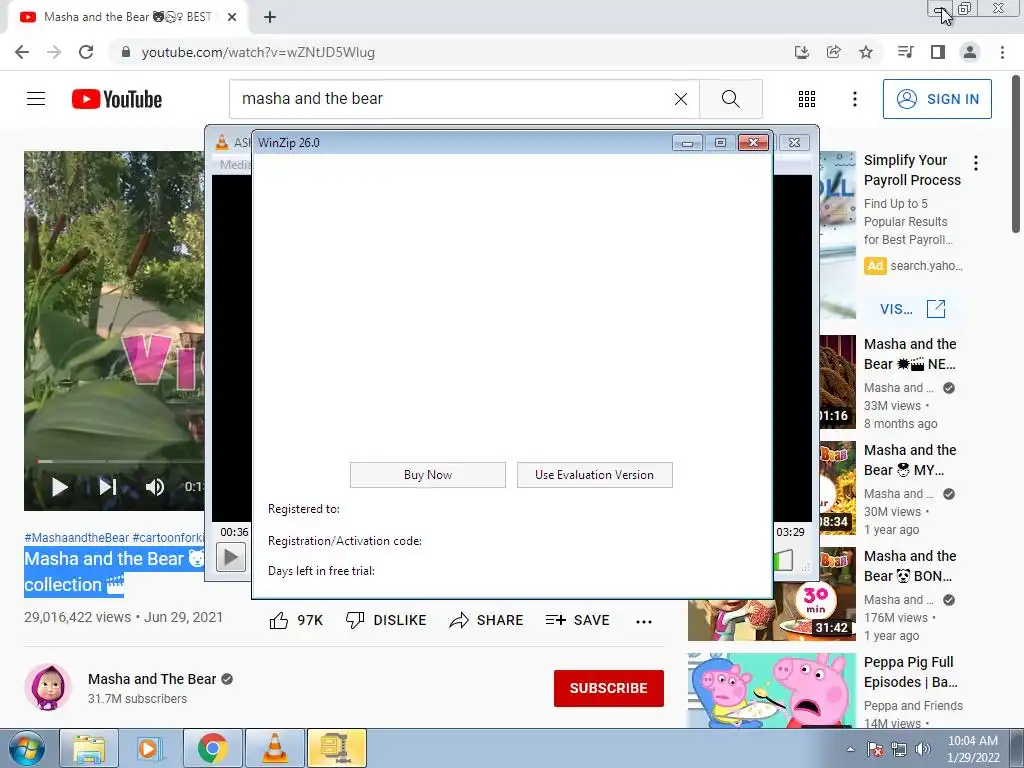Open system volume tray icon
Viewport: 1024px width, 768px height.
click(x=923, y=749)
